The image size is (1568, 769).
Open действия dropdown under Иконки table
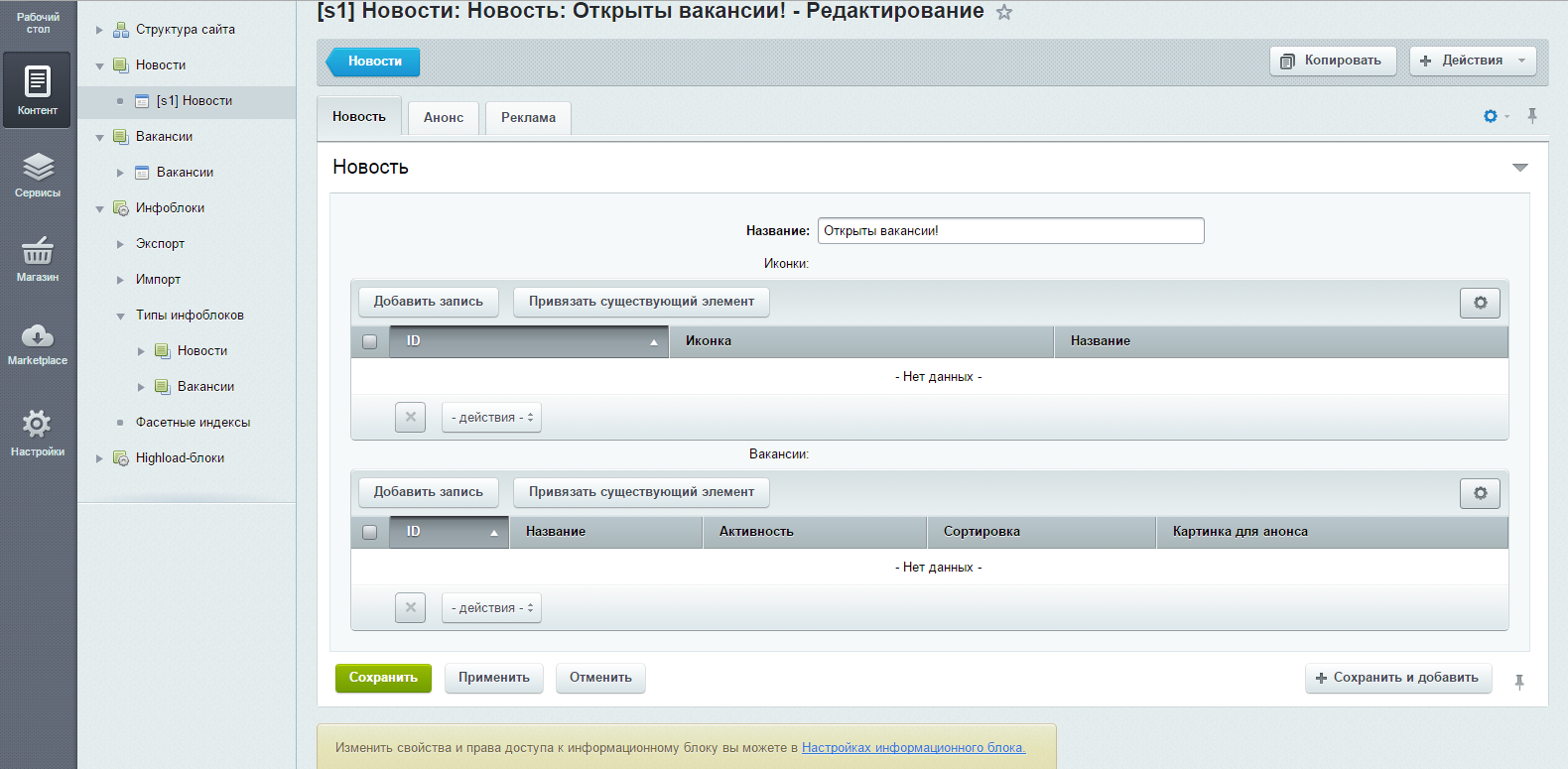pos(491,418)
